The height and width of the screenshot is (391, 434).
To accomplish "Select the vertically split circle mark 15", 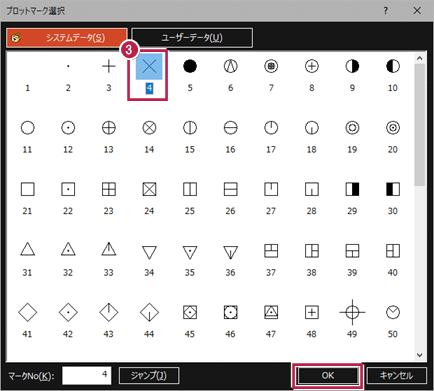I will pyautogui.click(x=190, y=128).
